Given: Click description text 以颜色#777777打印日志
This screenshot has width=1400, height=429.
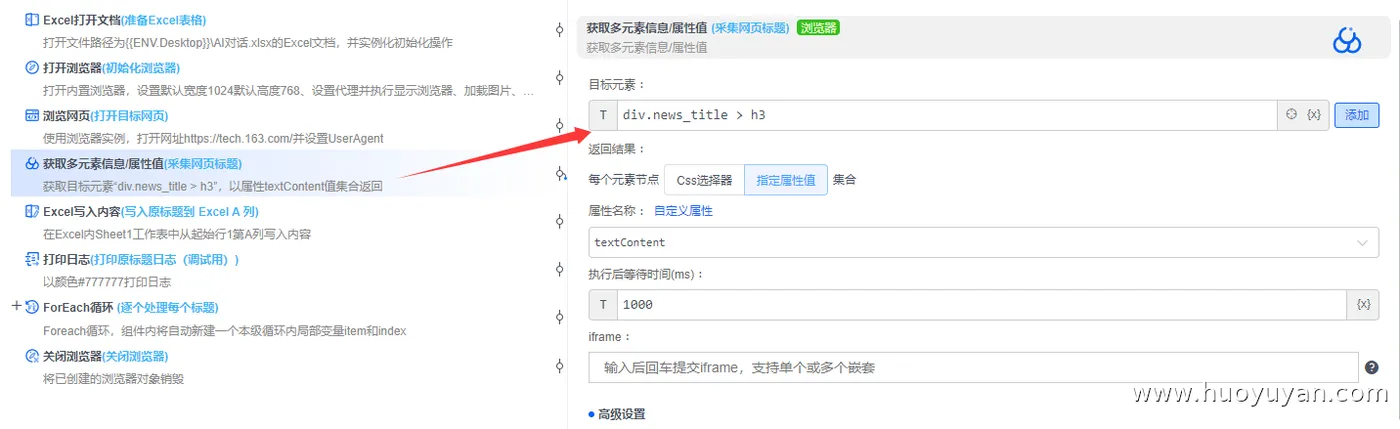Looking at the screenshot, I should tap(107, 282).
